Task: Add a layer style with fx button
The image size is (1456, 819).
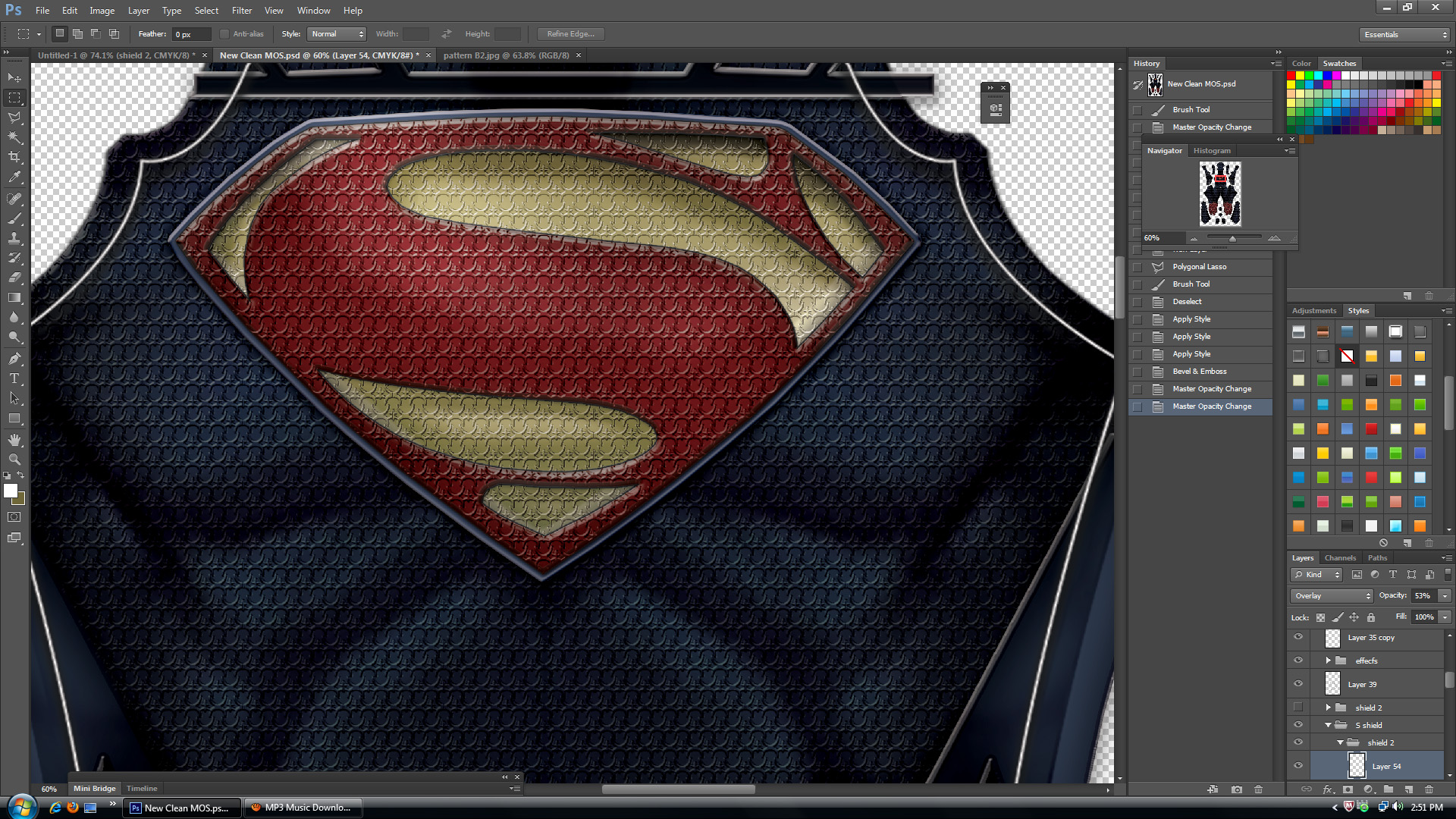Action: click(1328, 789)
